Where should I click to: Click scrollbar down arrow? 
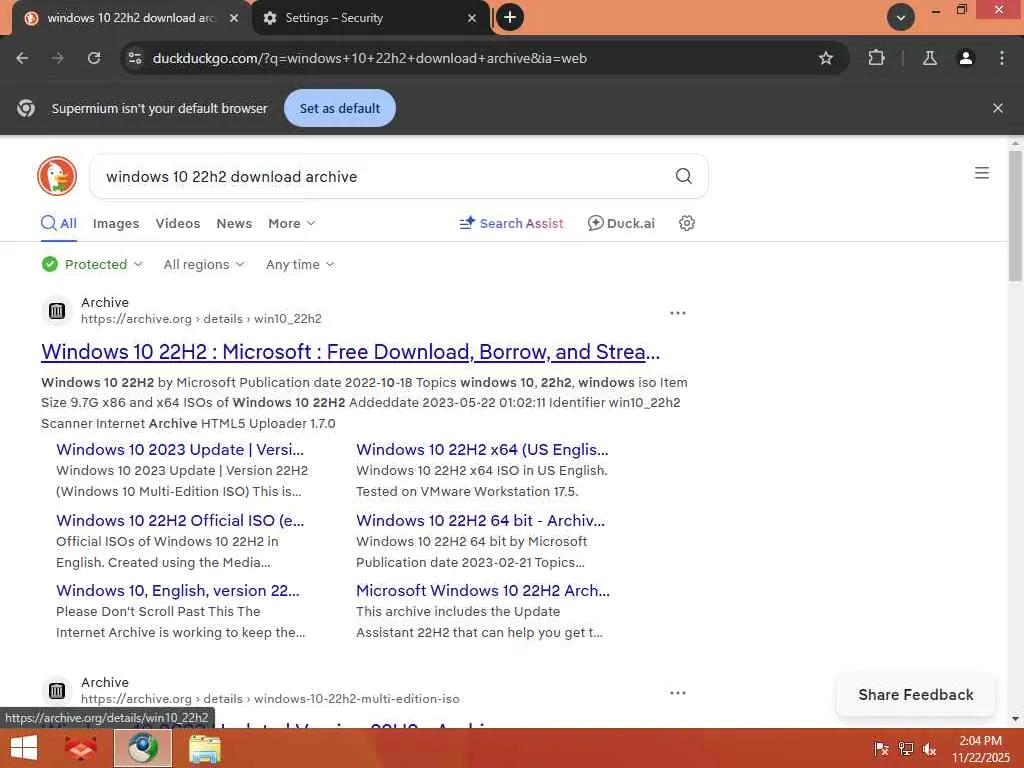pos(1015,719)
